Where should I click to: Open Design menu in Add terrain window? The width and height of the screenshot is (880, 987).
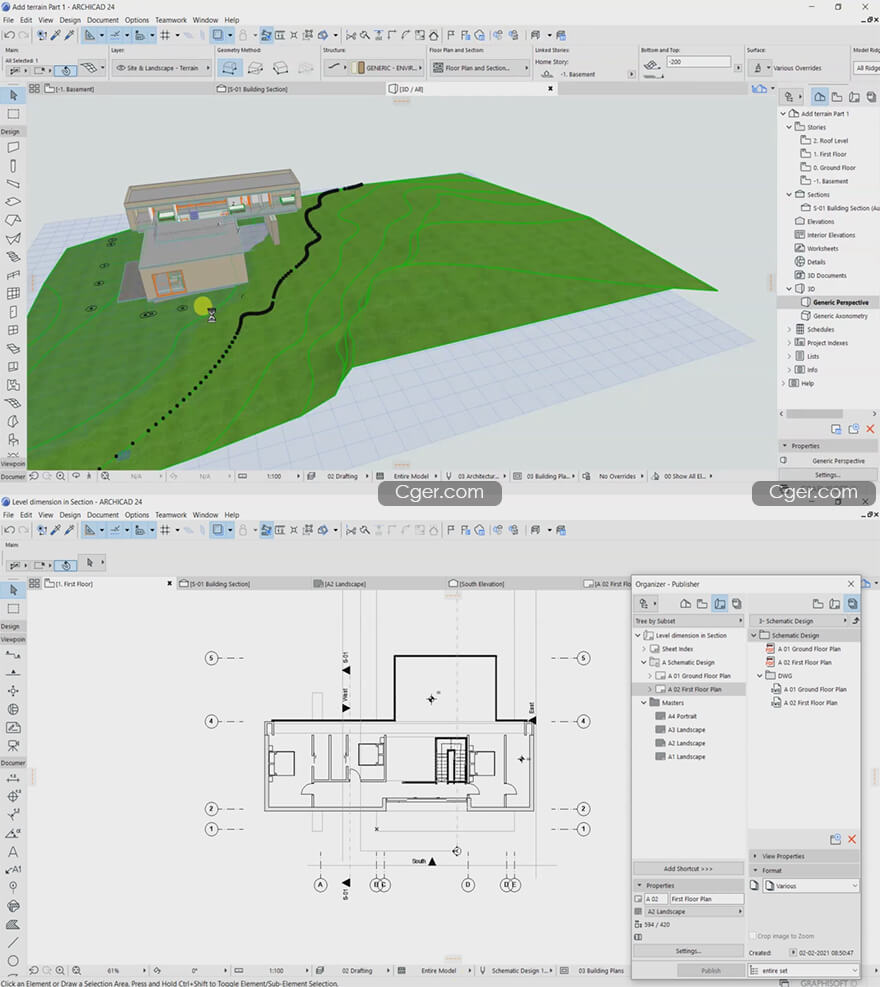[70, 20]
